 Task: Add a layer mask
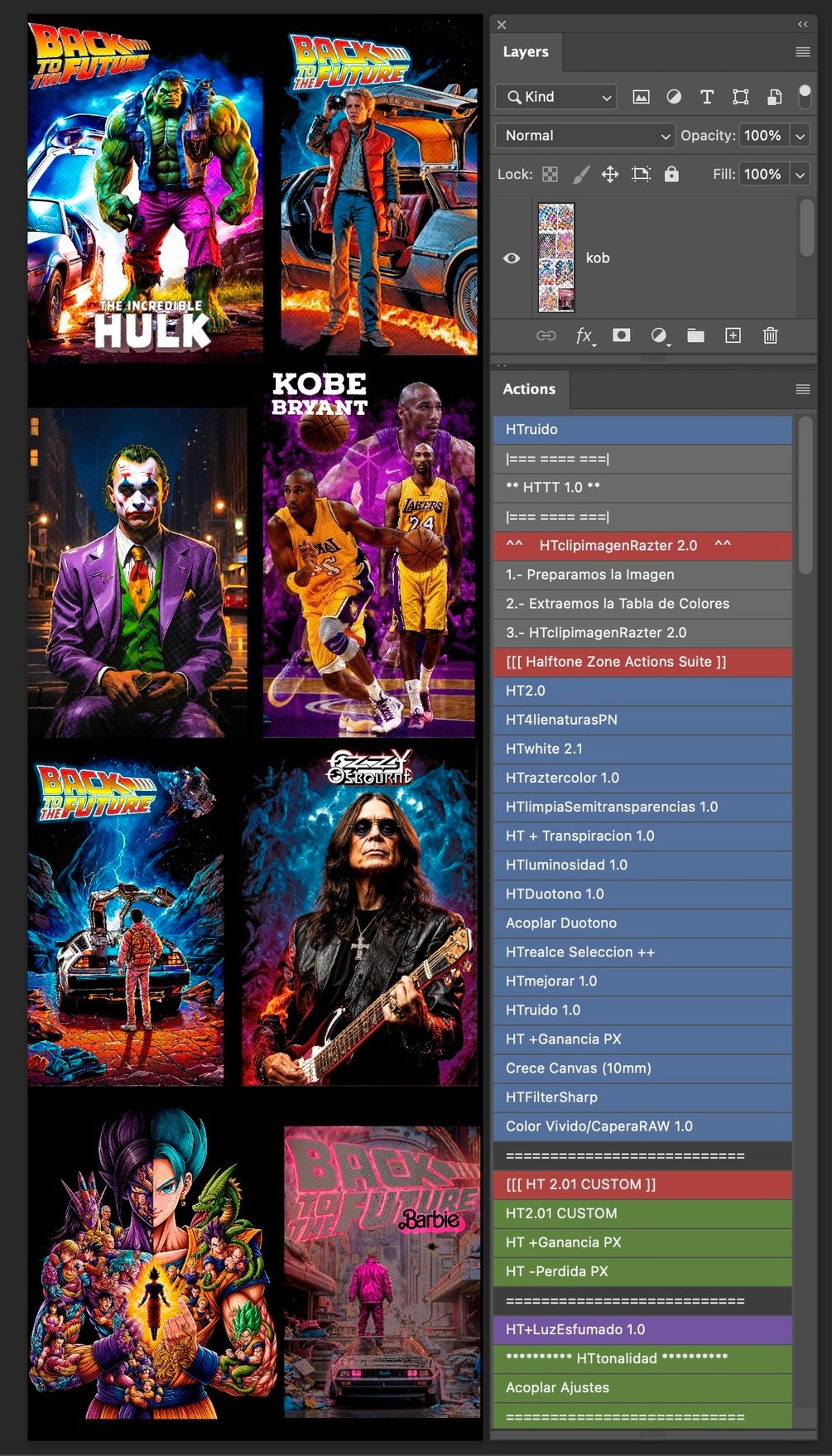[621, 335]
